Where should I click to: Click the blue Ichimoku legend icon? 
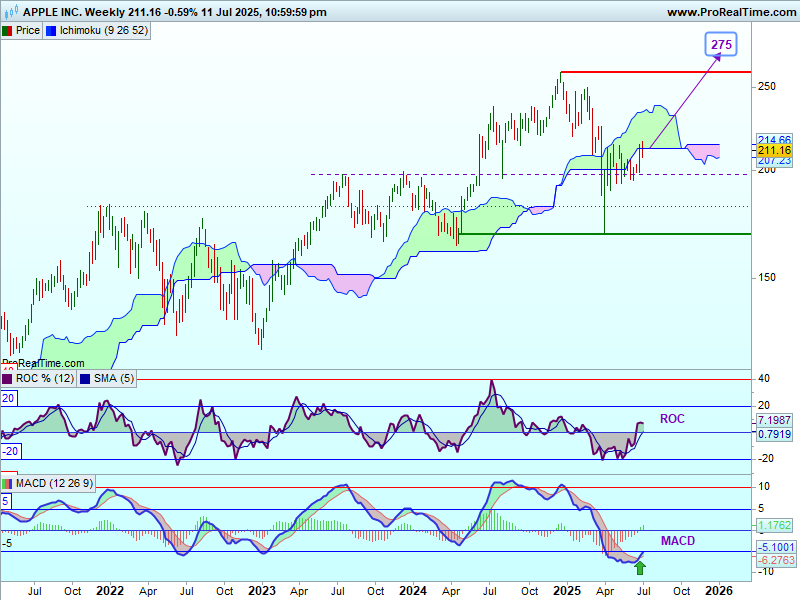pyautogui.click(x=52, y=31)
